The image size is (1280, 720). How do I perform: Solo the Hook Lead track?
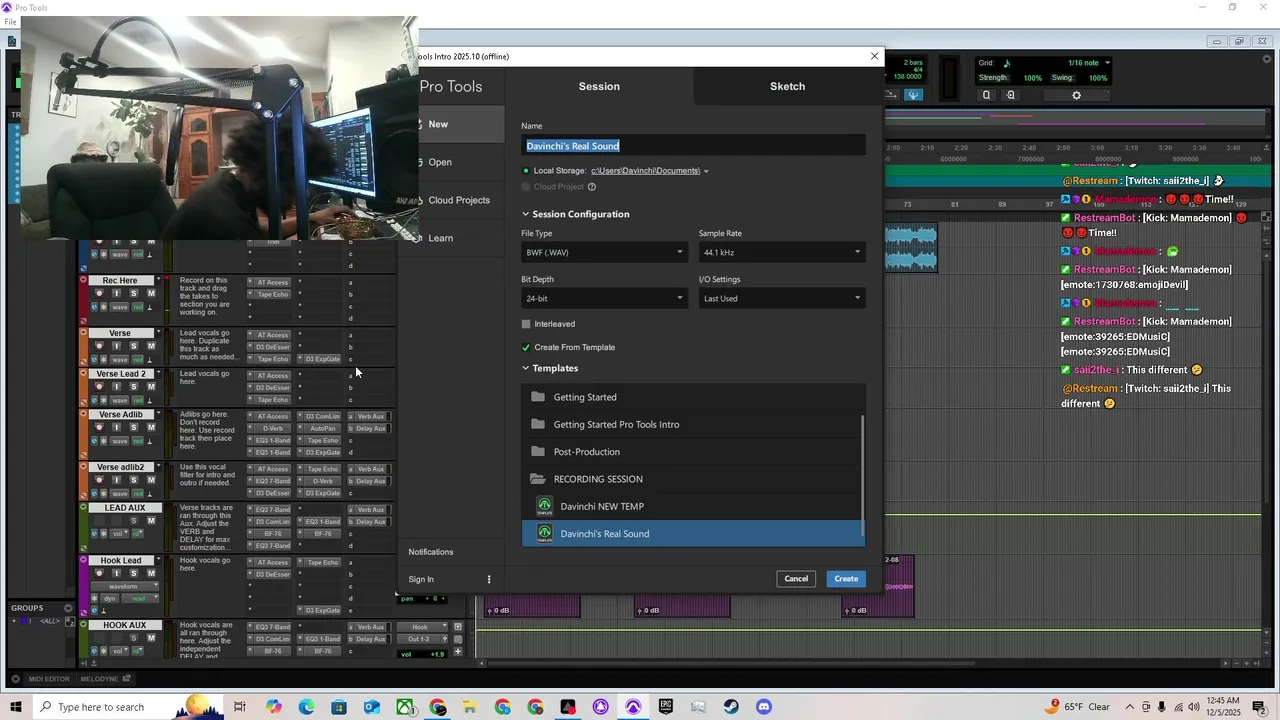[x=134, y=574]
